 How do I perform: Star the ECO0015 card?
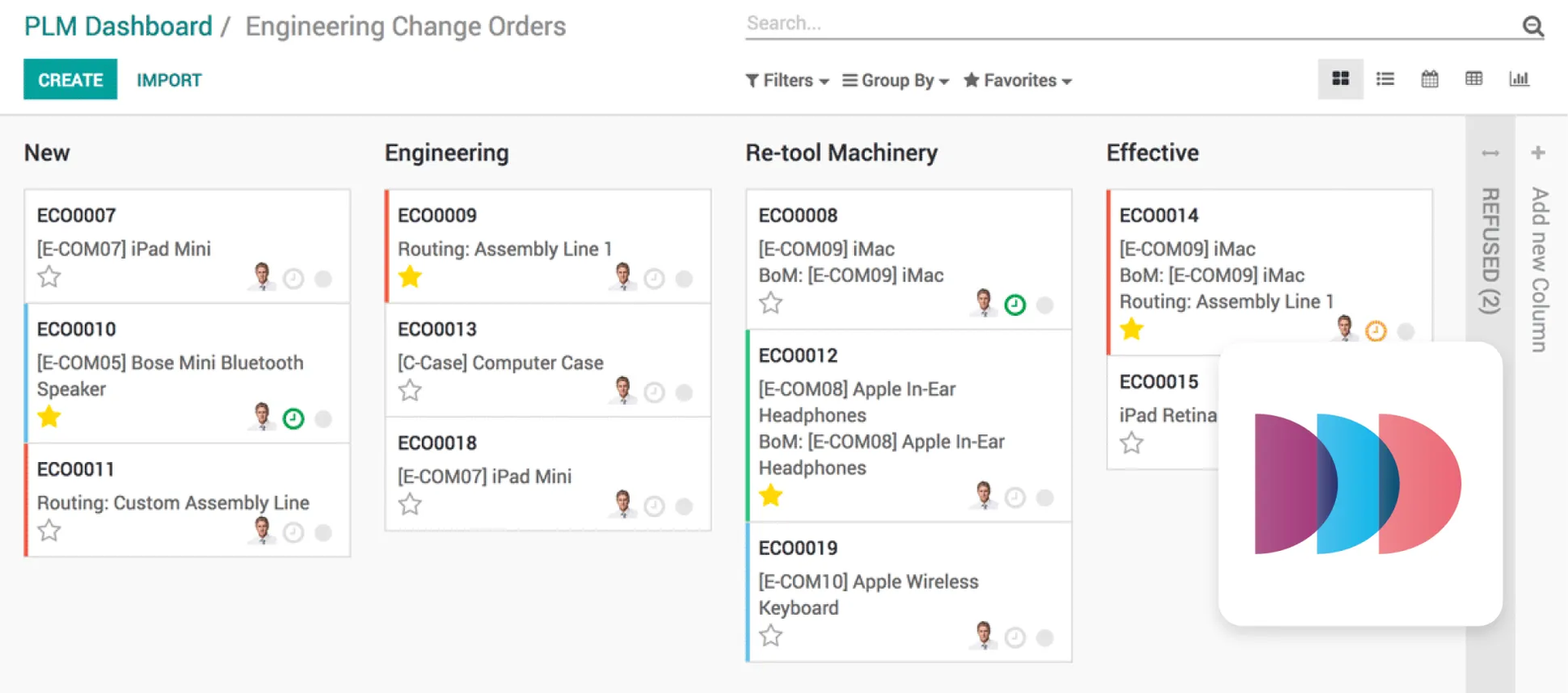pyautogui.click(x=1132, y=443)
